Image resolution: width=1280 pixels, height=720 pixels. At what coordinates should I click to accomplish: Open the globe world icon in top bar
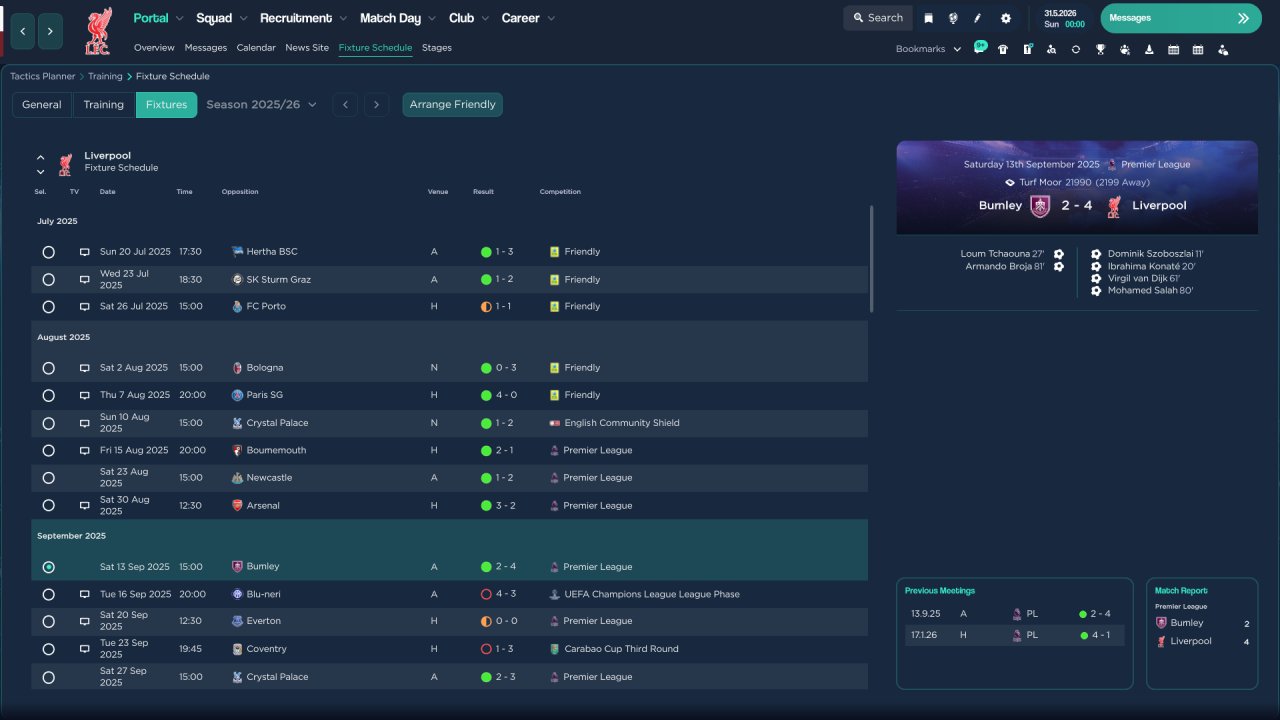pos(953,18)
